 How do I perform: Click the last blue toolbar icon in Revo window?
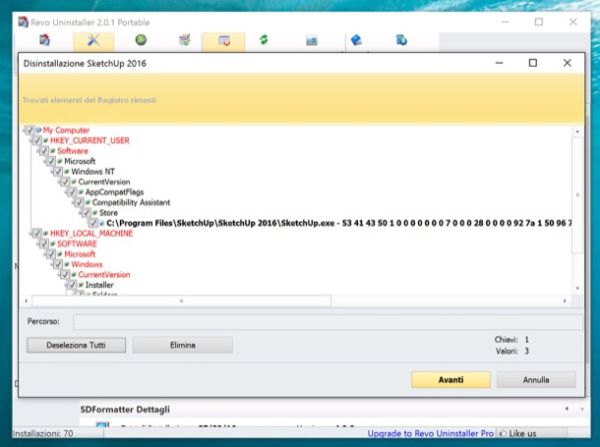(x=401, y=40)
